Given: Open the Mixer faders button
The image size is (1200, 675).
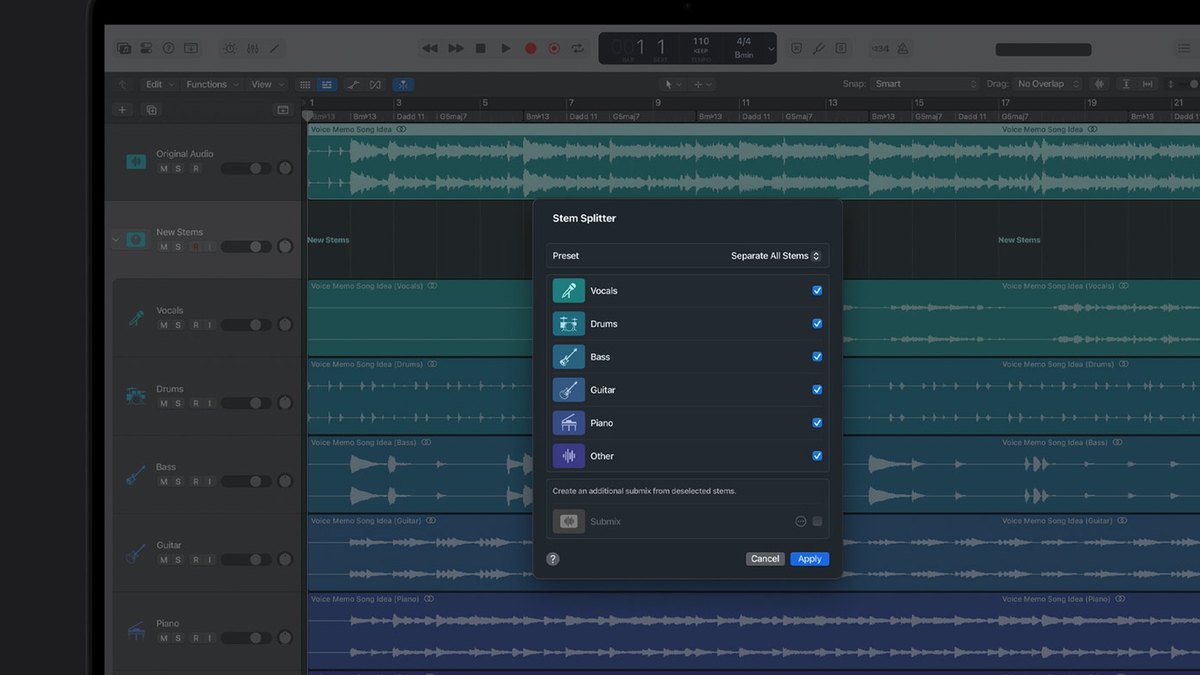Looking at the screenshot, I should (x=253, y=48).
